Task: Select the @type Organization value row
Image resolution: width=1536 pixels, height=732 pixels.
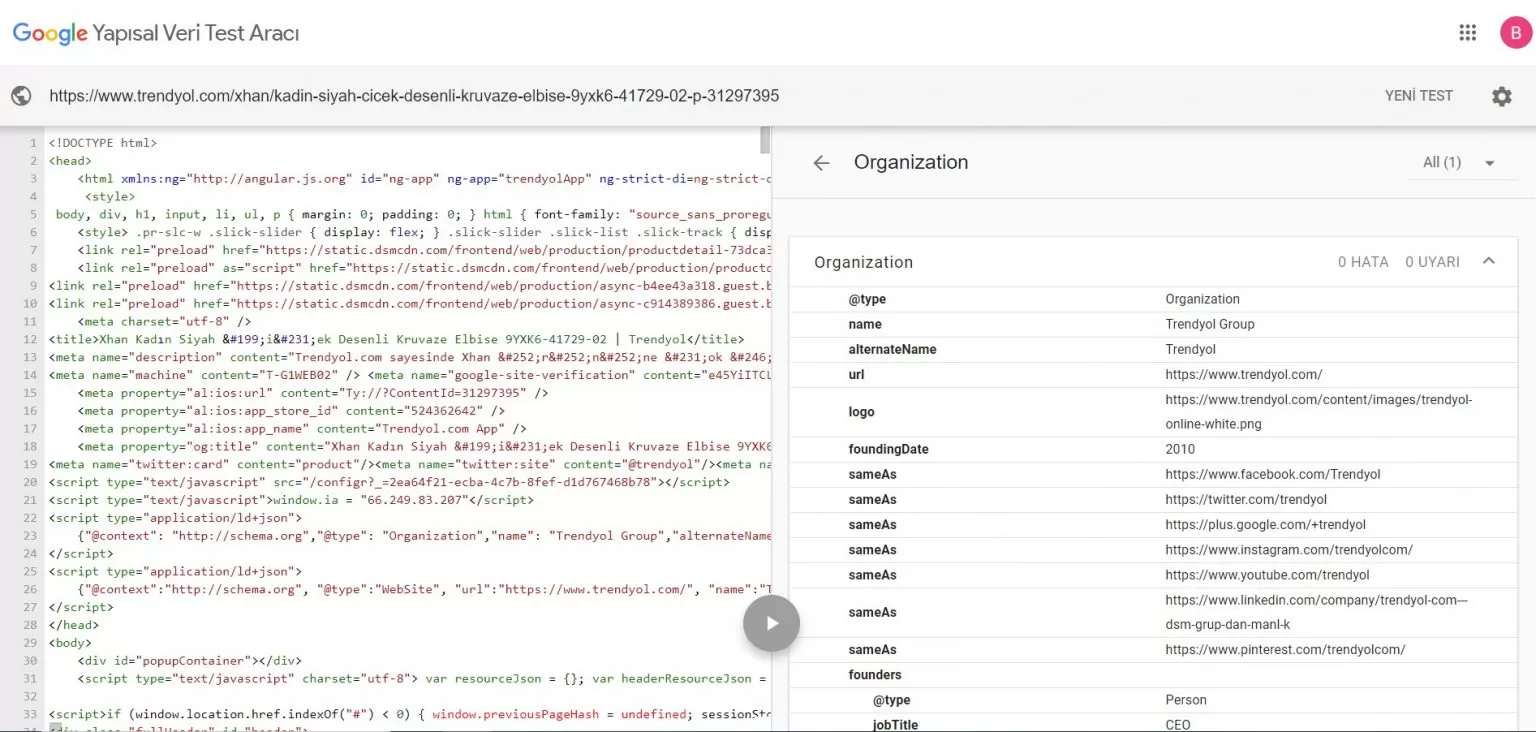Action: point(1153,299)
